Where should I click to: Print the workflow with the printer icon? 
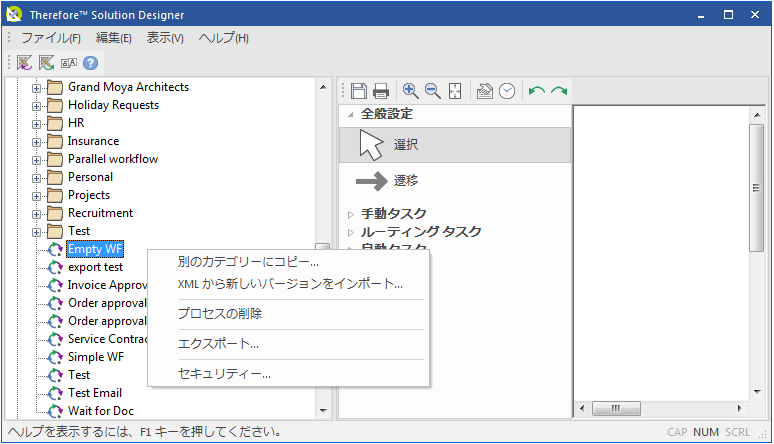point(381,91)
